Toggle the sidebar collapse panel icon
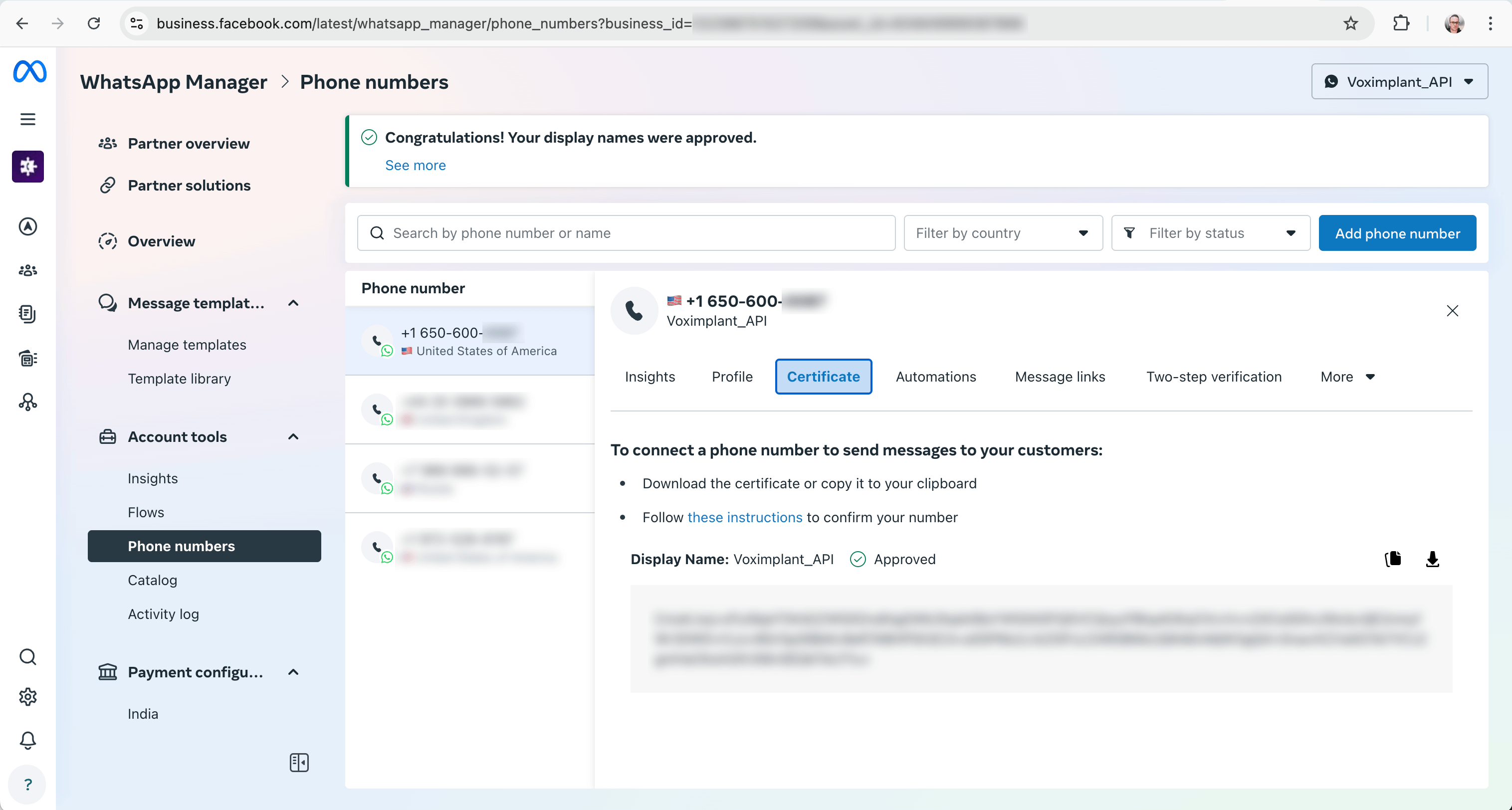The width and height of the screenshot is (1512, 810). tap(299, 763)
